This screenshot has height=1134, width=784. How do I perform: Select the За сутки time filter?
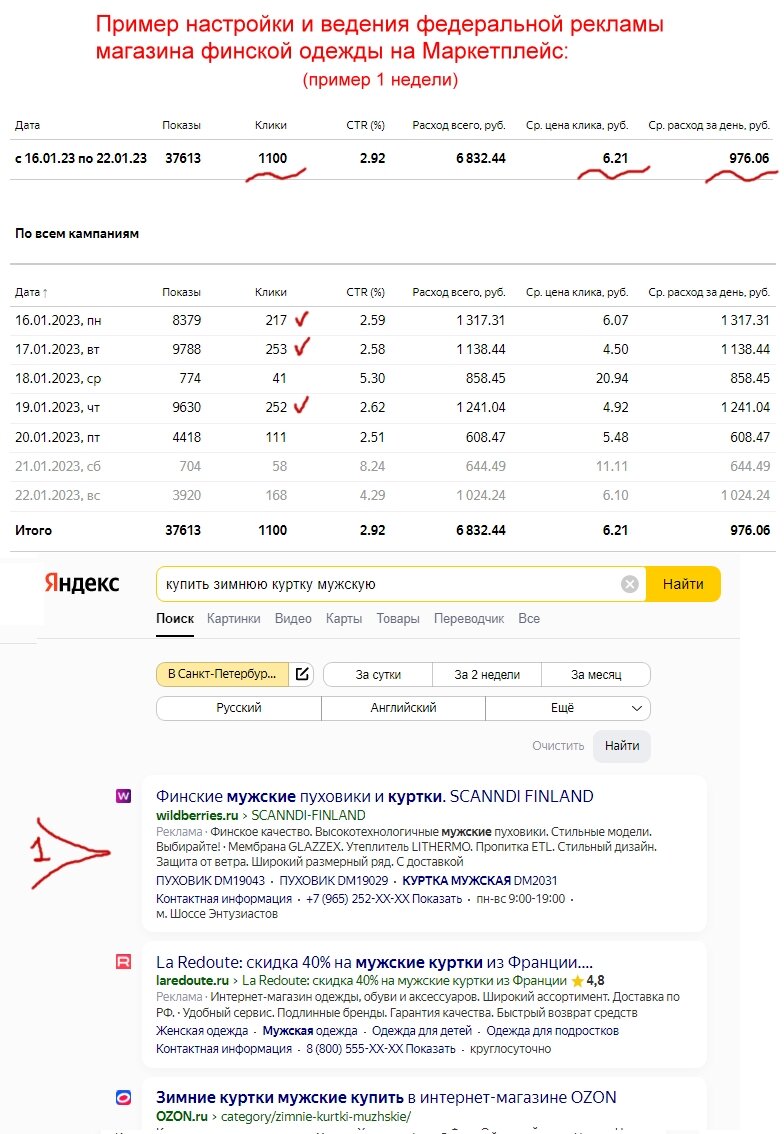pos(378,674)
